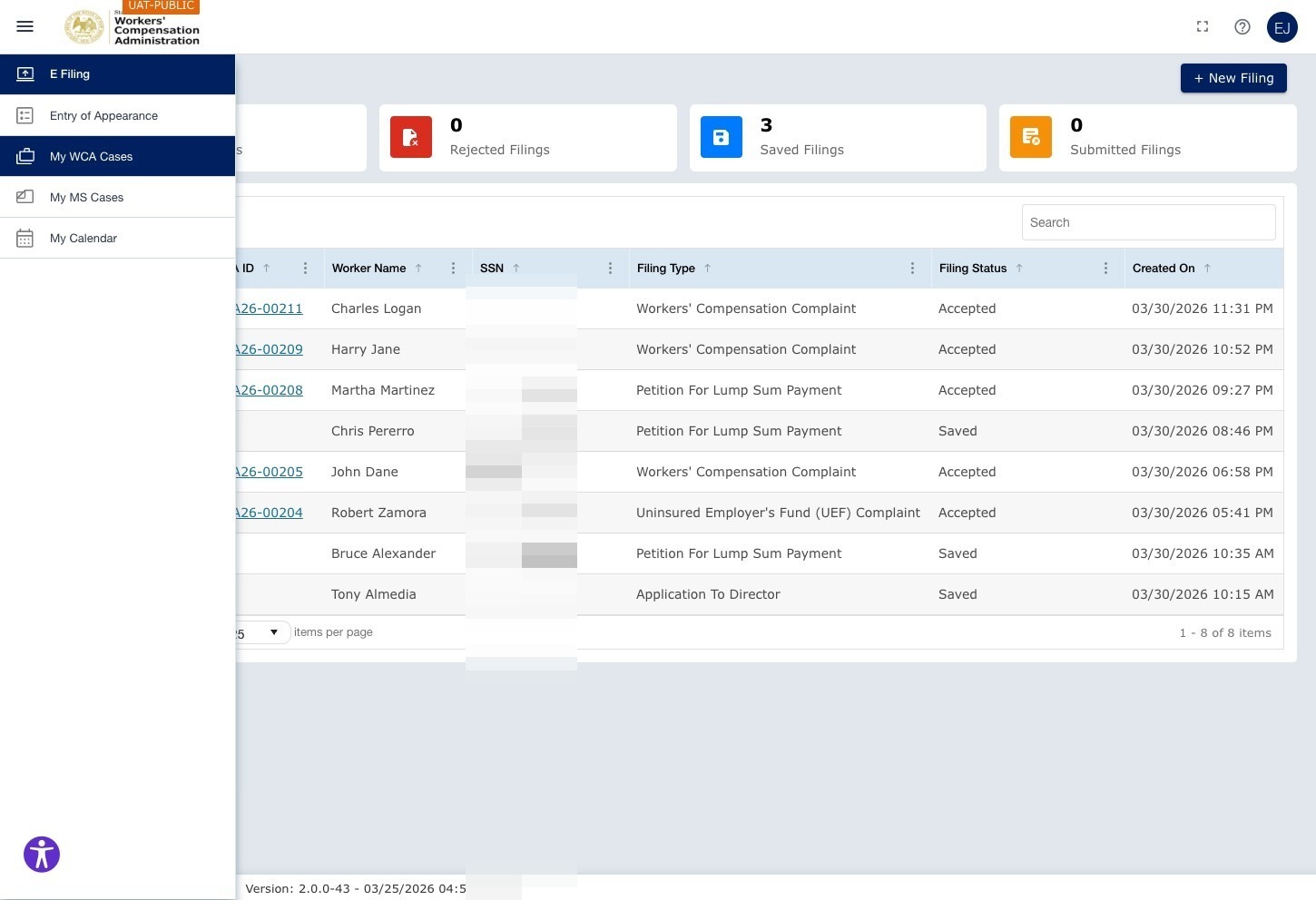
Task: Select the Robert Zamora worker name cell
Action: click(378, 513)
